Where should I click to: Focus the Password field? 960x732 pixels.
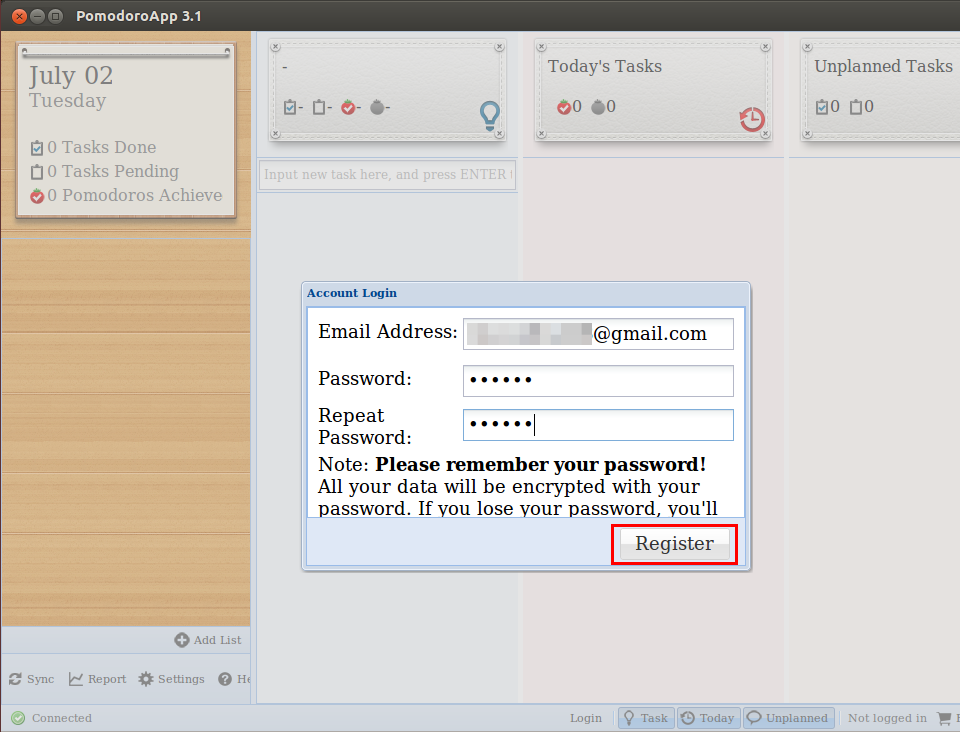click(x=598, y=380)
